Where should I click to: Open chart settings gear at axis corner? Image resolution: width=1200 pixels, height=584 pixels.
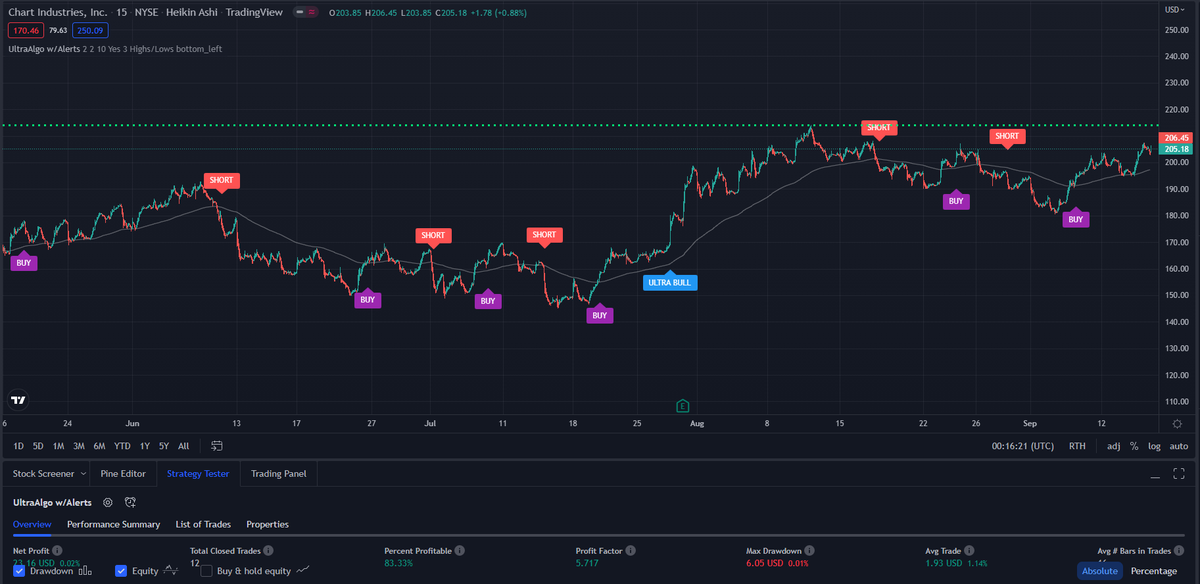pyautogui.click(x=1177, y=424)
